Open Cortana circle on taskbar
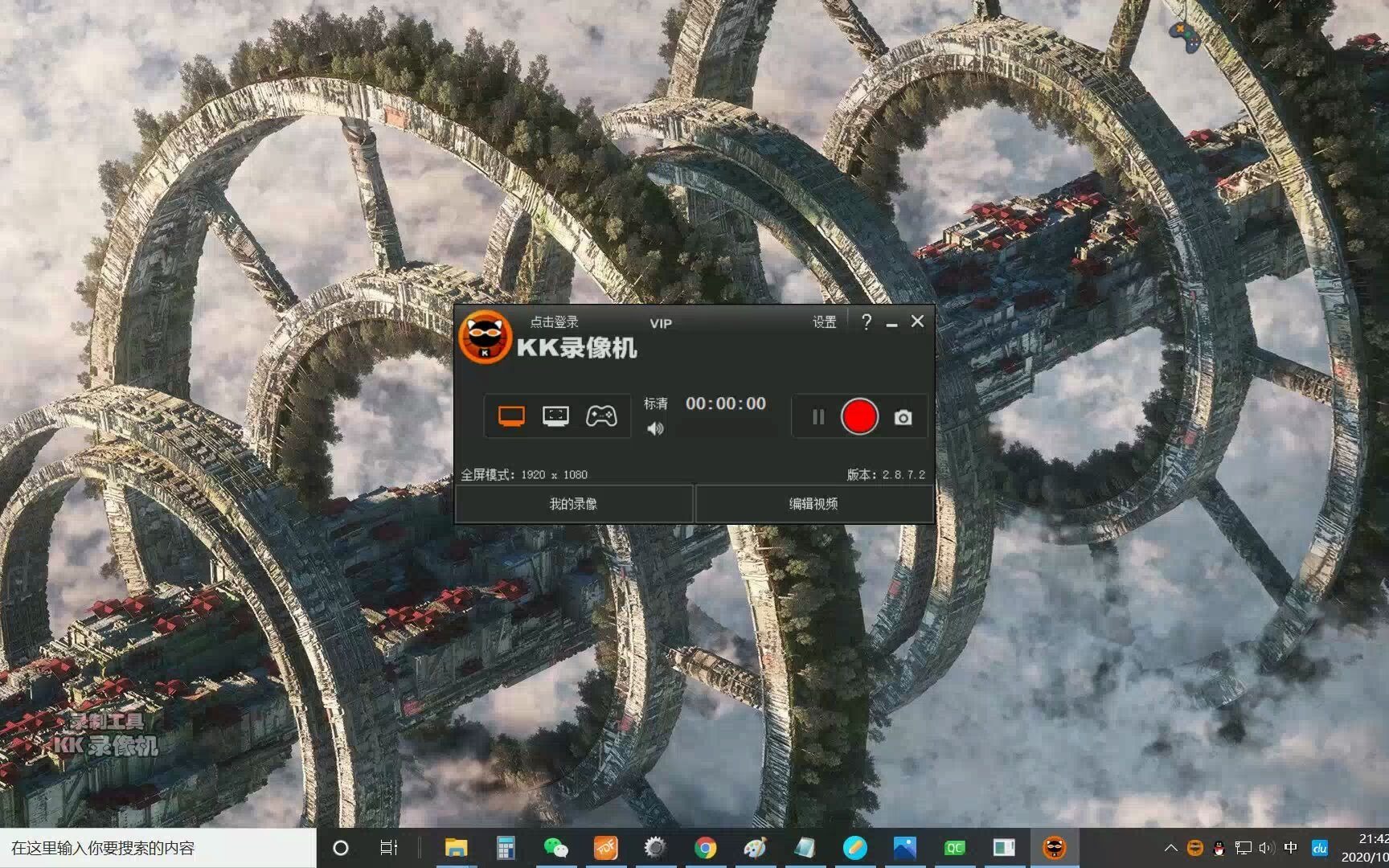 (x=340, y=848)
